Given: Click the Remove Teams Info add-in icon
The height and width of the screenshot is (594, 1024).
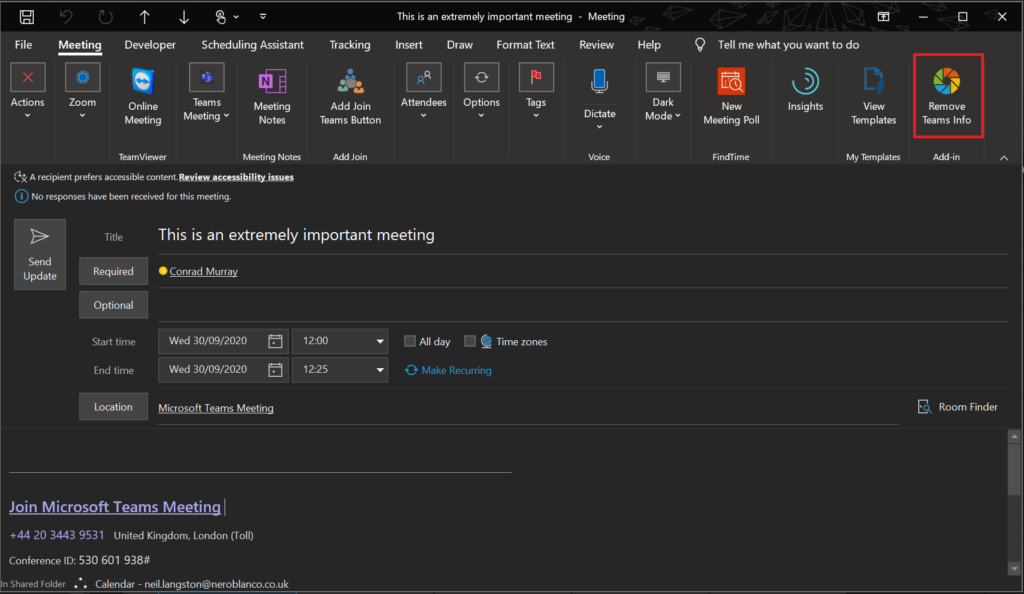Looking at the screenshot, I should [x=946, y=96].
